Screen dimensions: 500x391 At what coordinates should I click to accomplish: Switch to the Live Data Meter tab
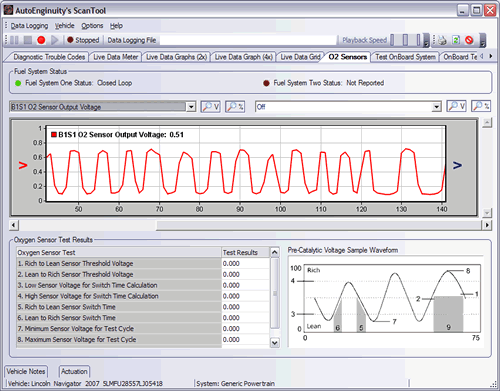pos(115,57)
